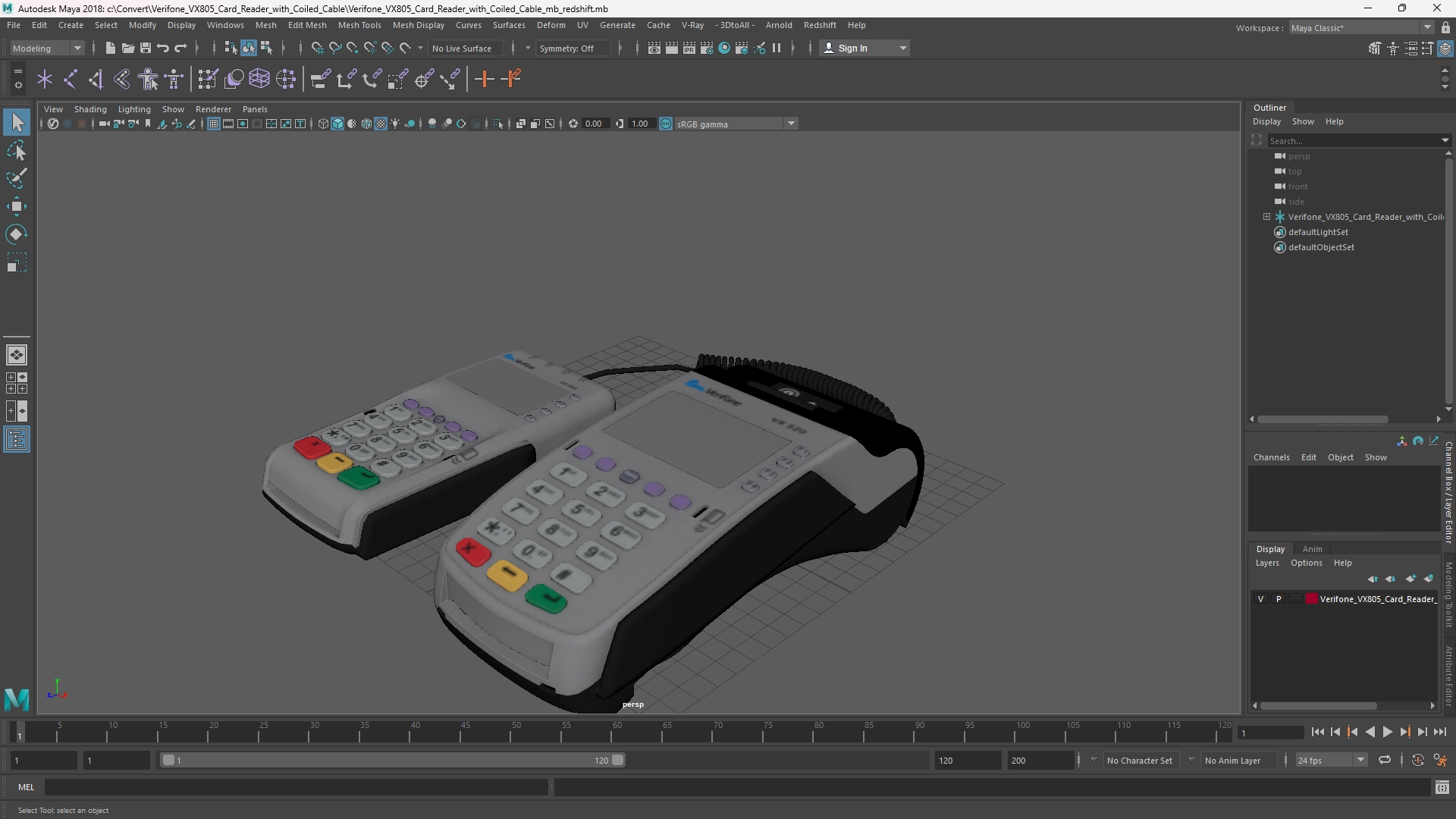Click the MEL command language button
Viewport: 1456px width, 819px height.
click(x=26, y=787)
